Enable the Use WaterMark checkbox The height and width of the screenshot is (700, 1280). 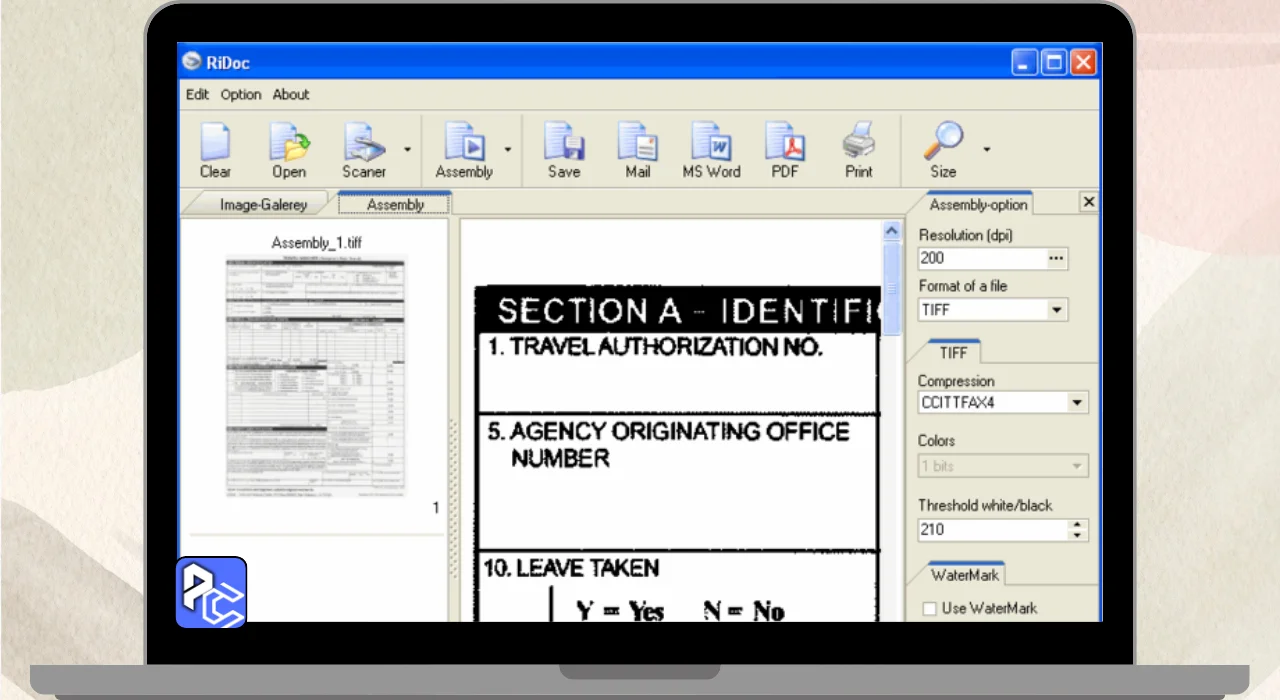930,608
